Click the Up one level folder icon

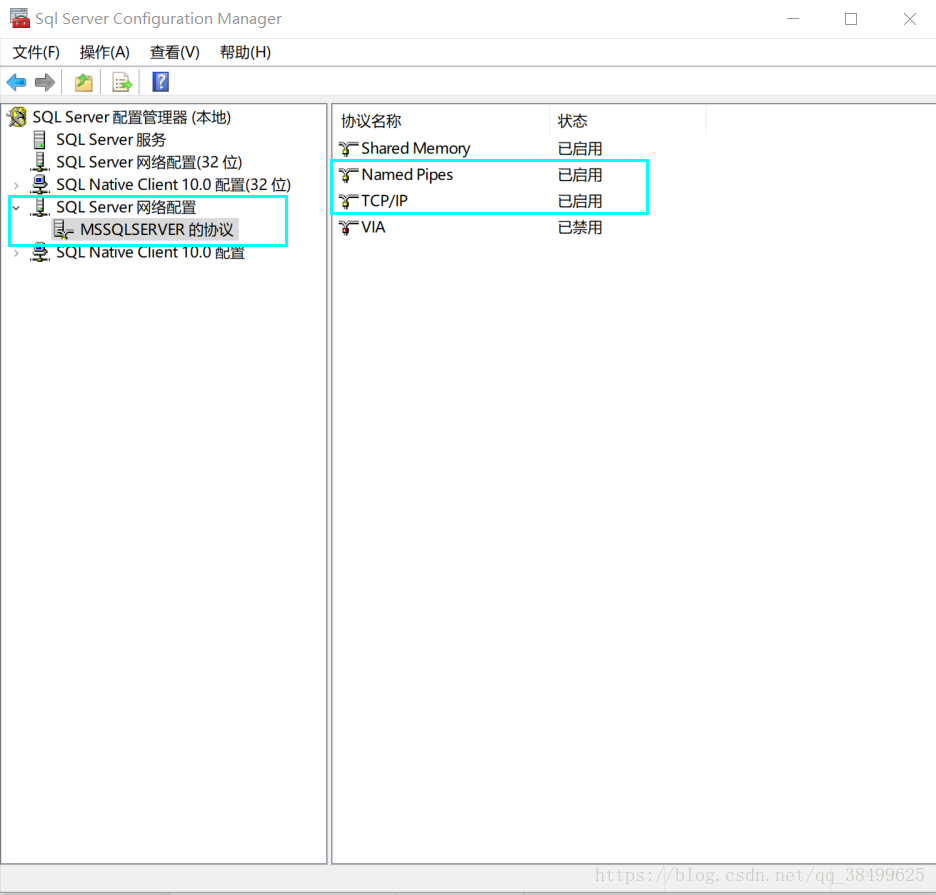(84, 82)
